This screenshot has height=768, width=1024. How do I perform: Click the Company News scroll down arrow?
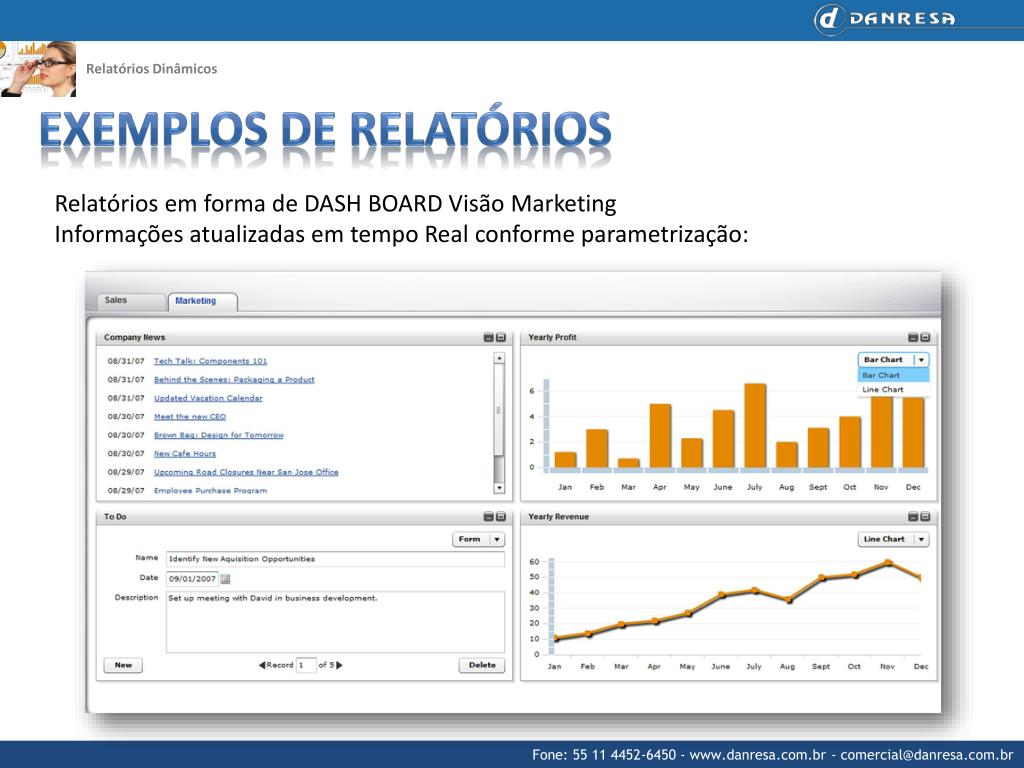coord(500,488)
